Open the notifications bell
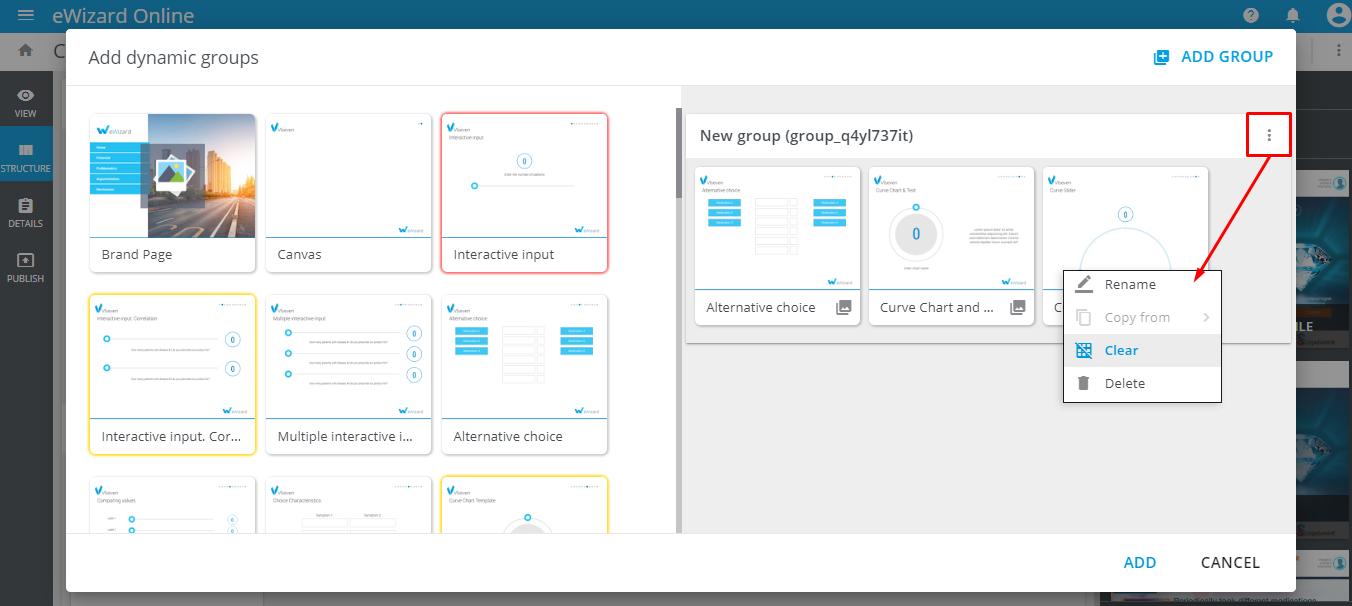 pos(1293,15)
